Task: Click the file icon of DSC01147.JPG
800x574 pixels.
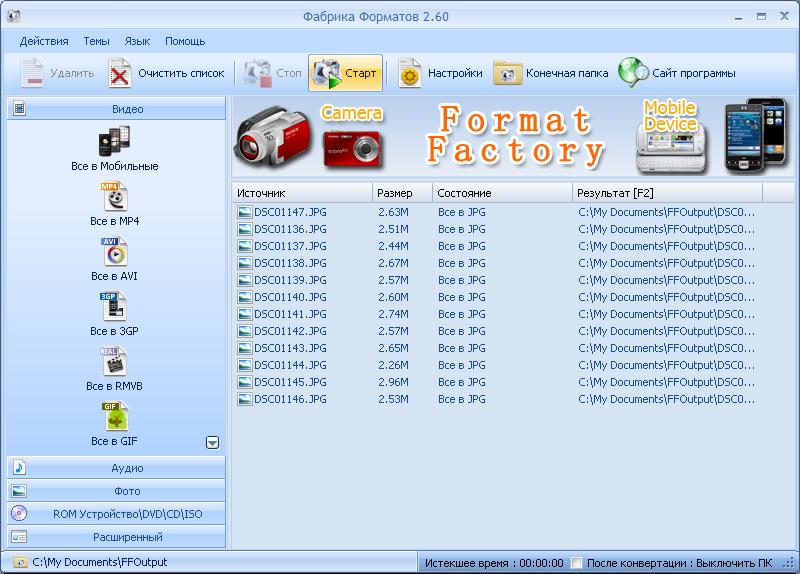Action: (245, 212)
